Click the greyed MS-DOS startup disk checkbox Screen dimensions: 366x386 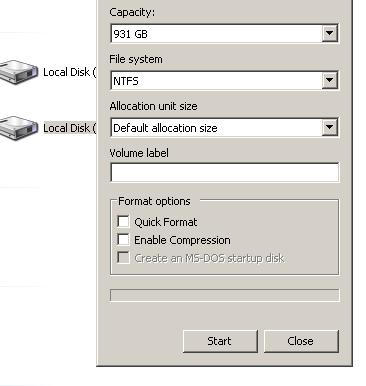coord(123,257)
